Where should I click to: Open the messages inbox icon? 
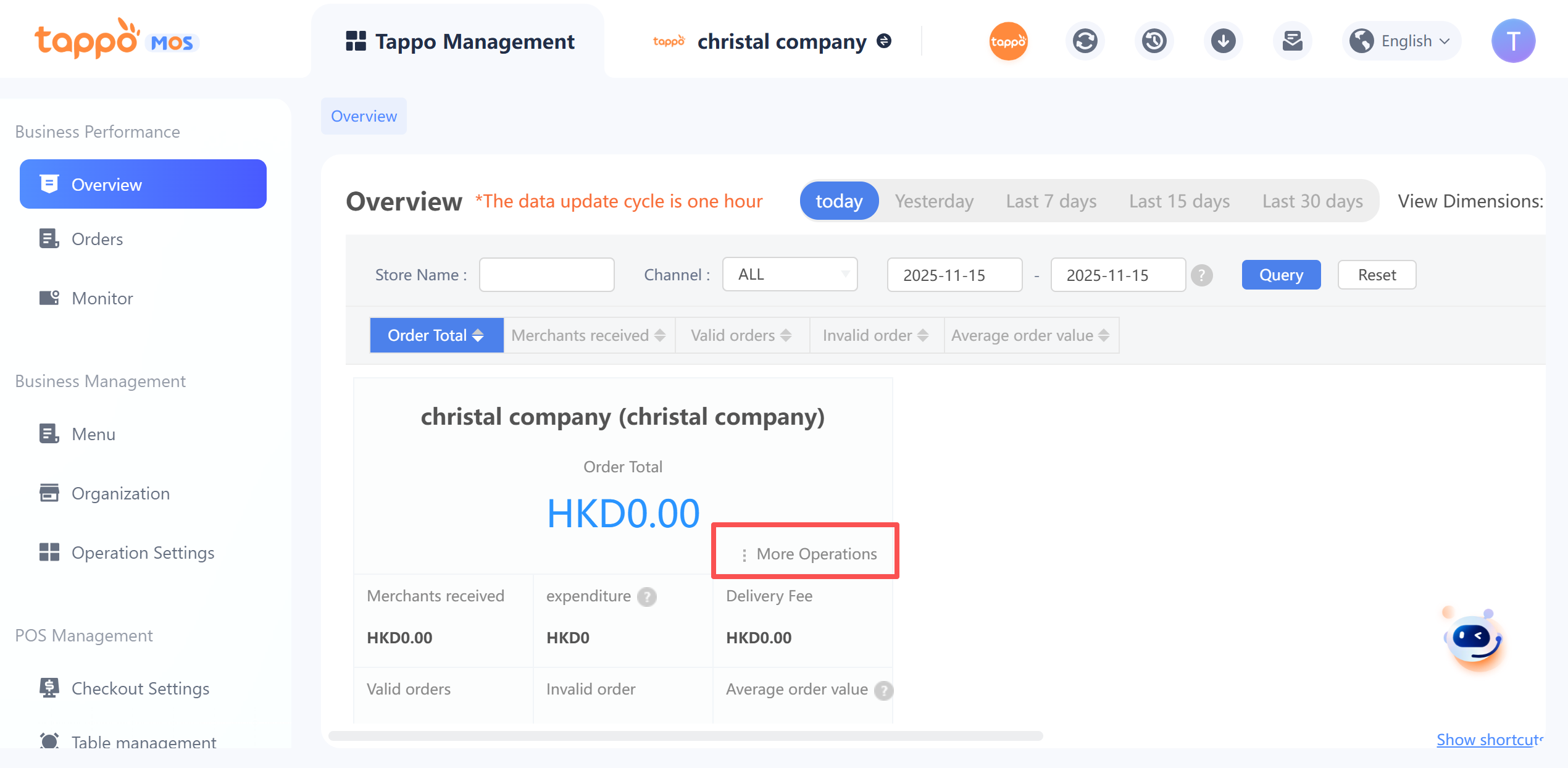click(x=1292, y=41)
